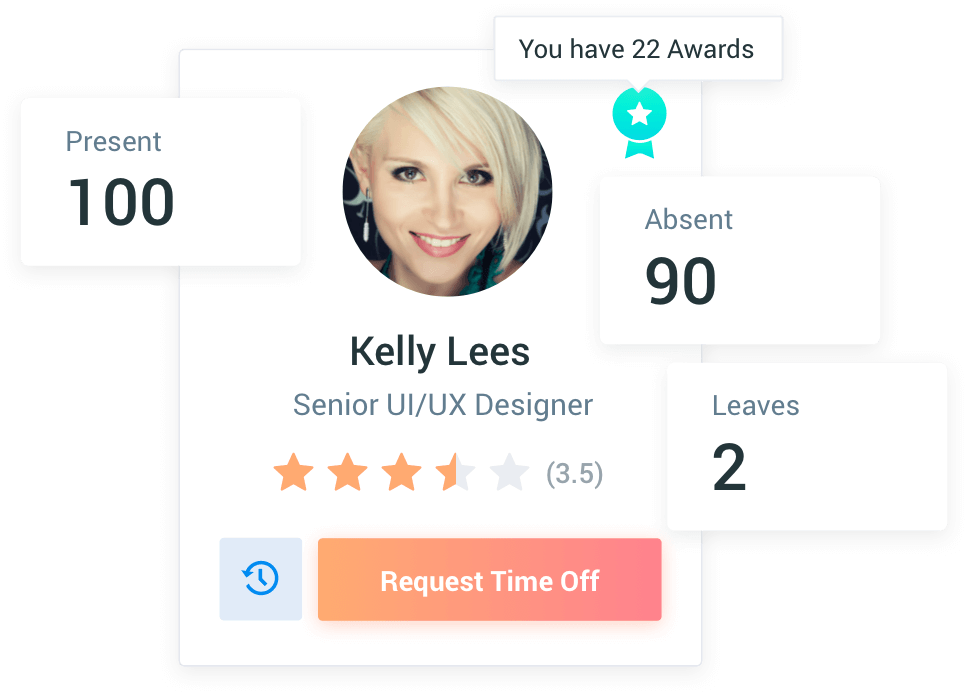
Task: Click the Request Time Off button
Action: (x=490, y=579)
